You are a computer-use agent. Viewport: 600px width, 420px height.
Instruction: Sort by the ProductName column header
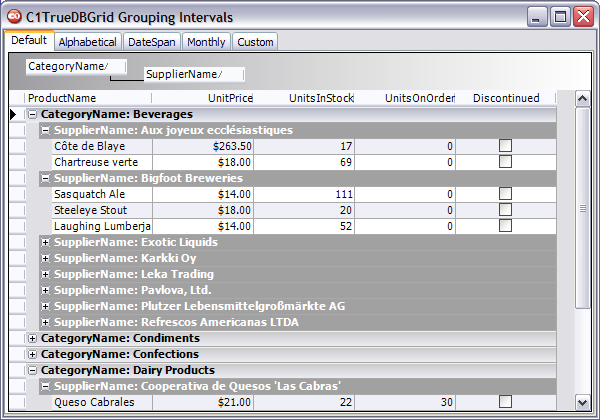pyautogui.click(x=89, y=98)
